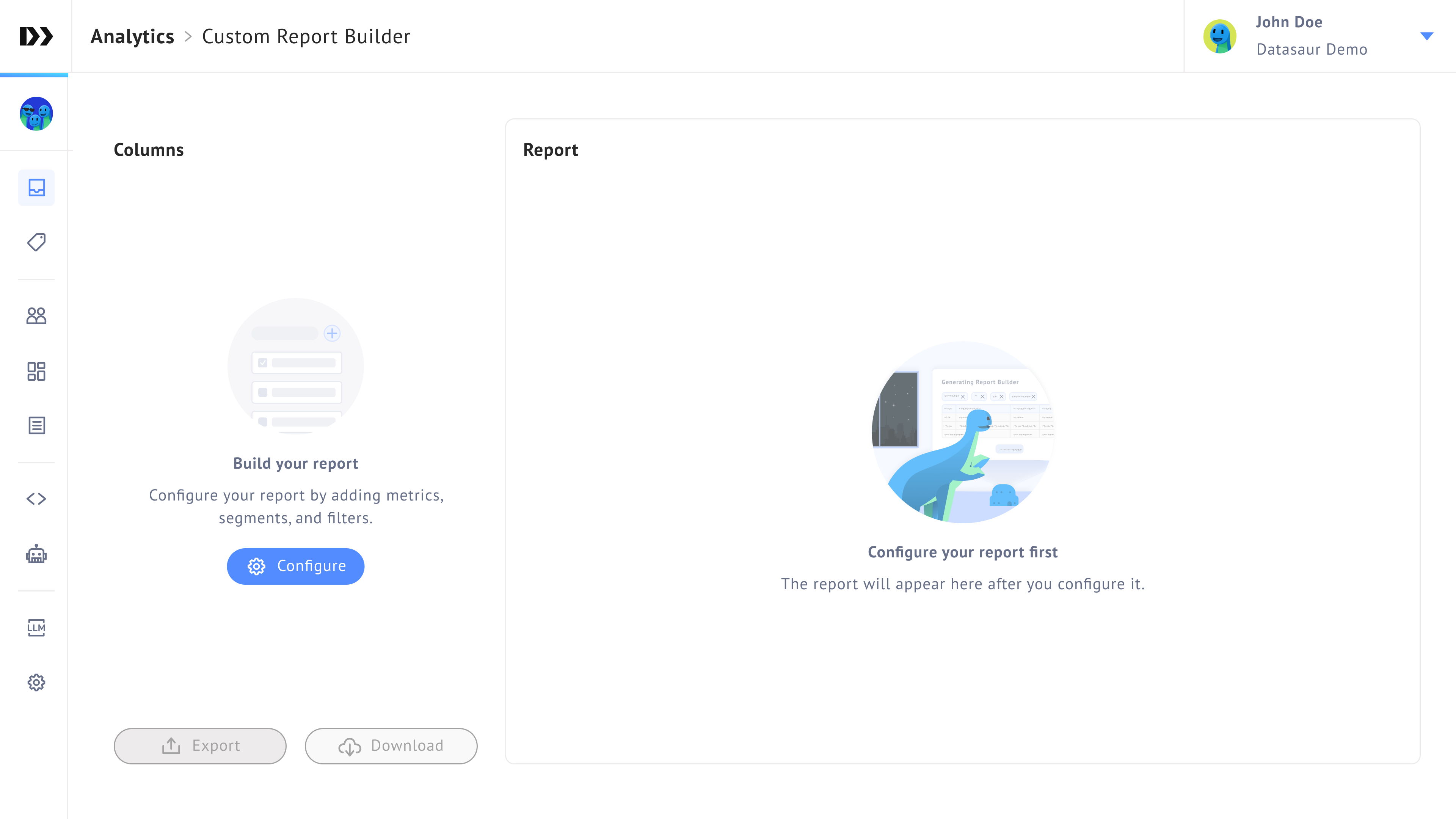This screenshot has width=1456, height=819.
Task: Open the dashboard grid sidebar icon
Action: [x=36, y=371]
